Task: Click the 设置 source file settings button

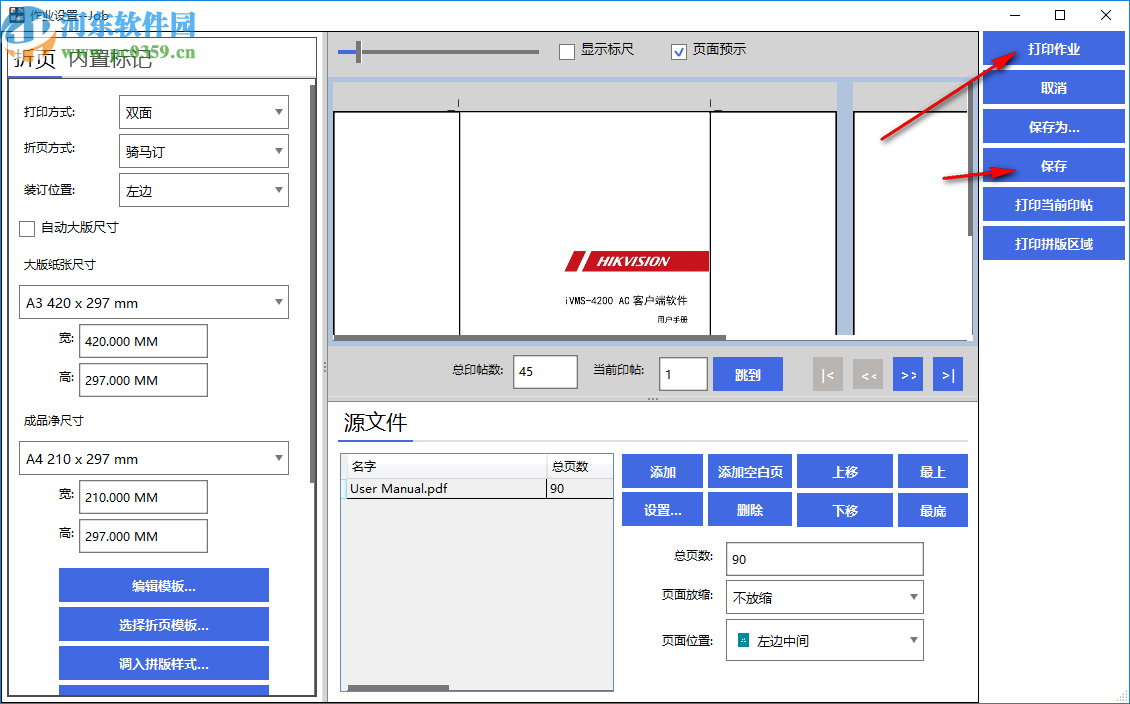Action: click(662, 509)
